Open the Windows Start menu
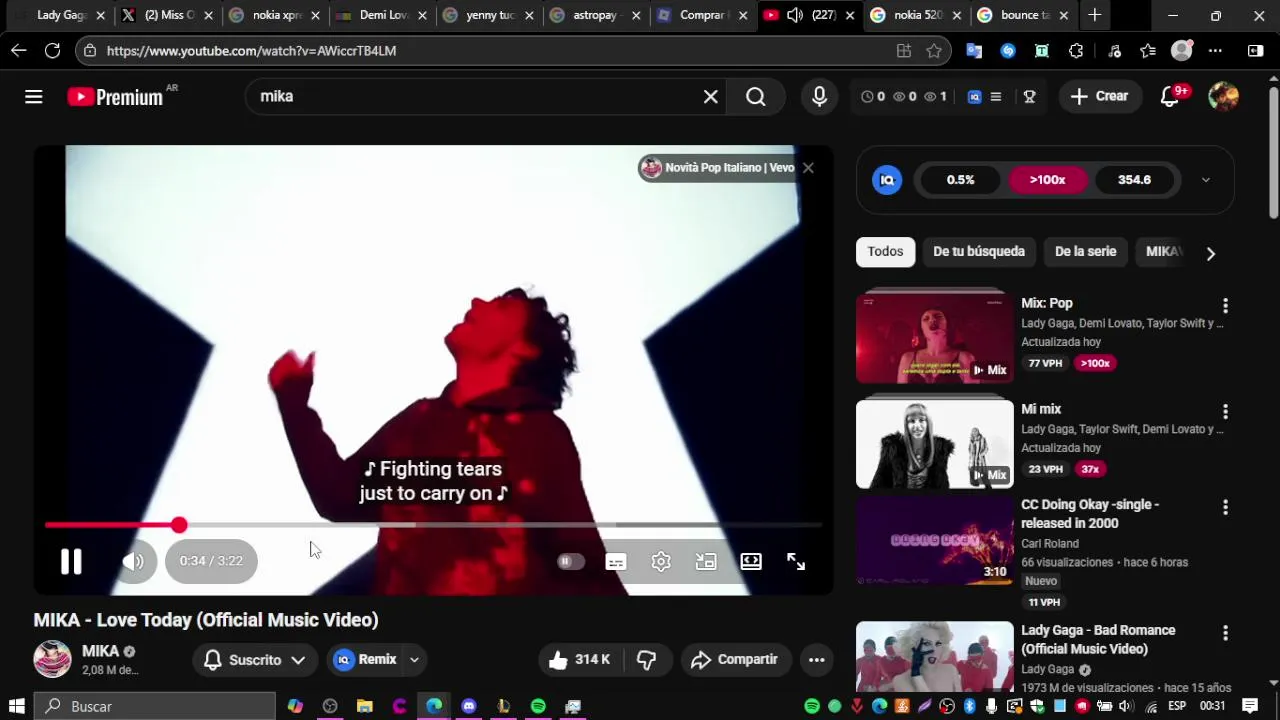Image resolution: width=1280 pixels, height=720 pixels. click(x=16, y=706)
